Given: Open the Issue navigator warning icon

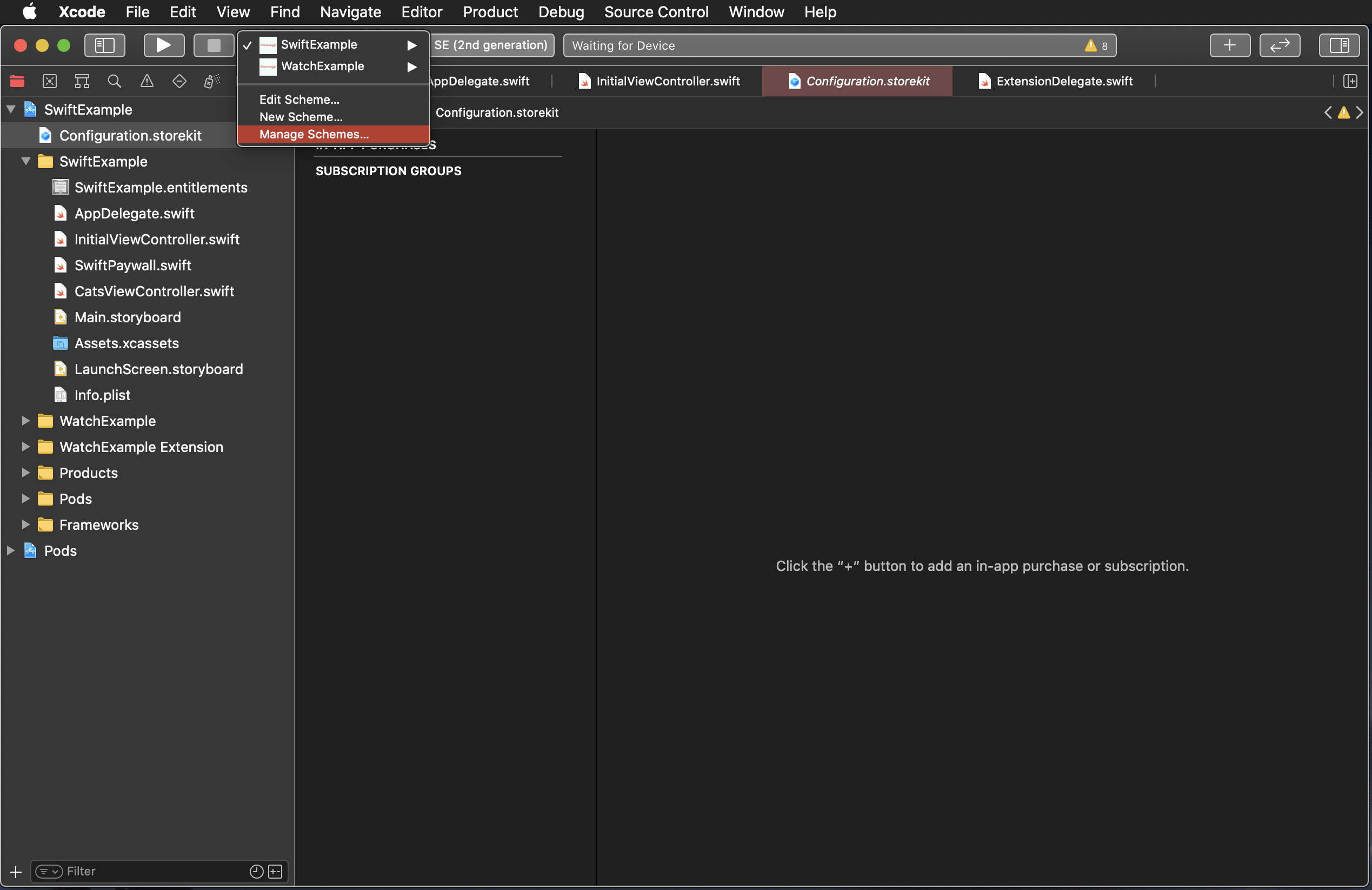Looking at the screenshot, I should 147,81.
